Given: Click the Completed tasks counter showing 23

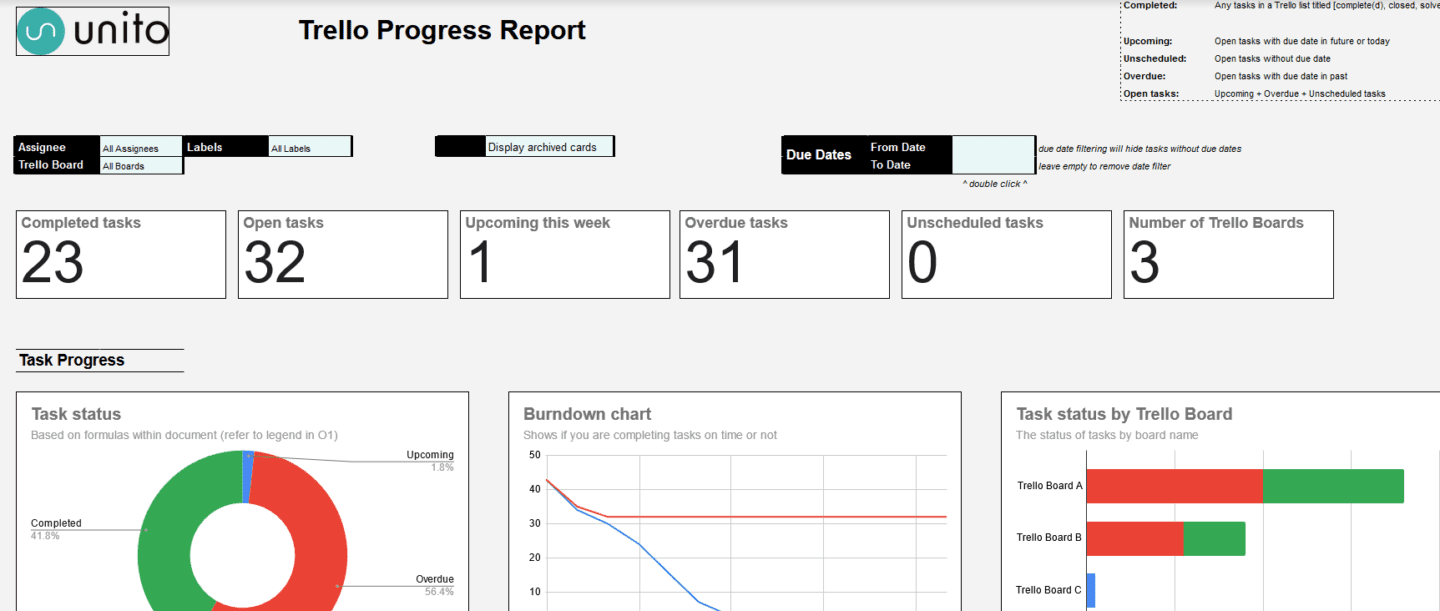Looking at the screenshot, I should 120,254.
